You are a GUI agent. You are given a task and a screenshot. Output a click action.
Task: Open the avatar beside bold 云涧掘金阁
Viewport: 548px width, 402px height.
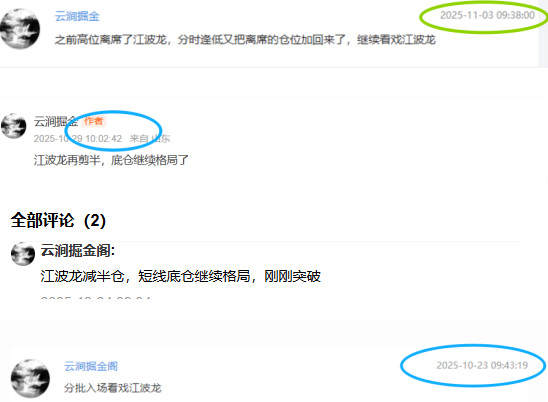point(23,254)
